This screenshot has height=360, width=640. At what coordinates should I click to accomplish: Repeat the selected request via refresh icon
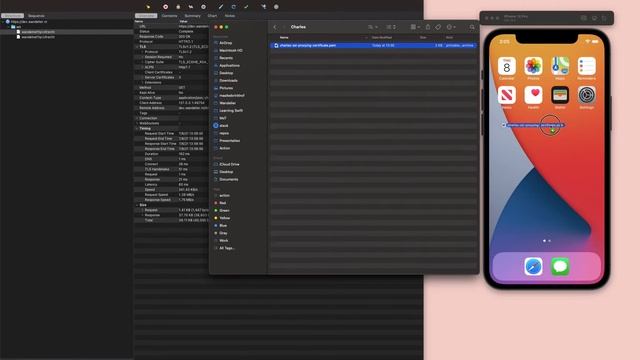(x=233, y=7)
